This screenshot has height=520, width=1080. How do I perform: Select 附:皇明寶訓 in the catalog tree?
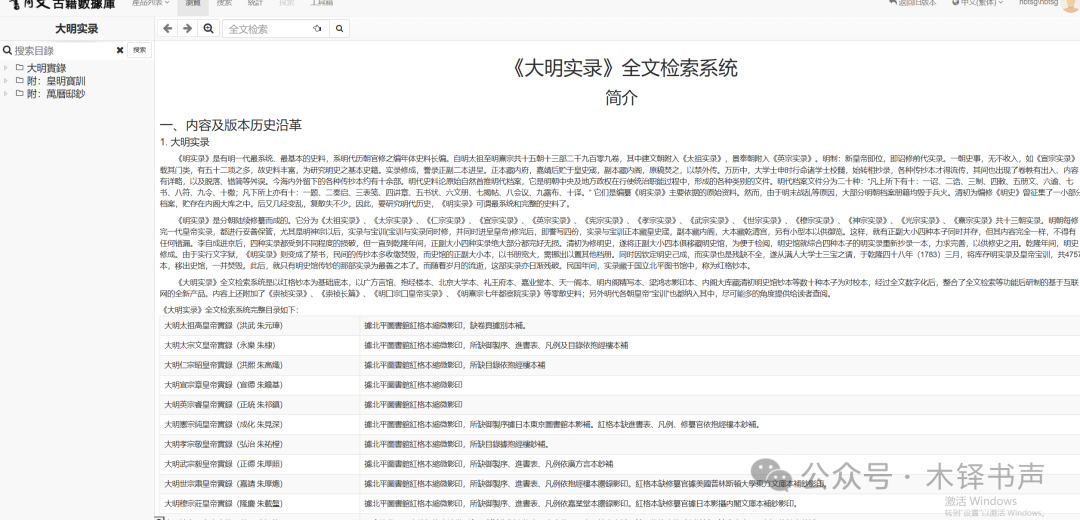(56, 81)
